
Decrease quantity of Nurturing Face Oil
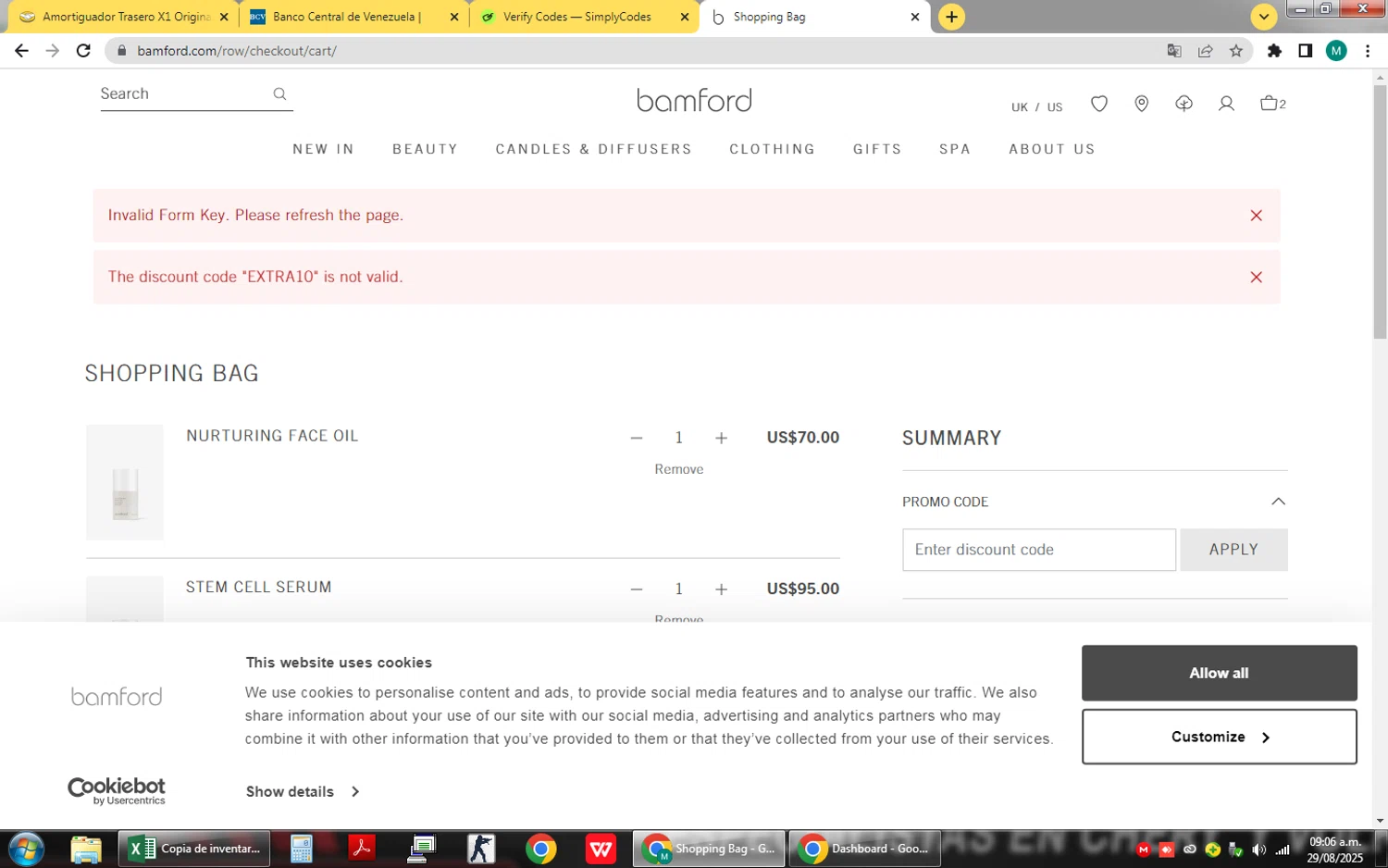point(637,438)
